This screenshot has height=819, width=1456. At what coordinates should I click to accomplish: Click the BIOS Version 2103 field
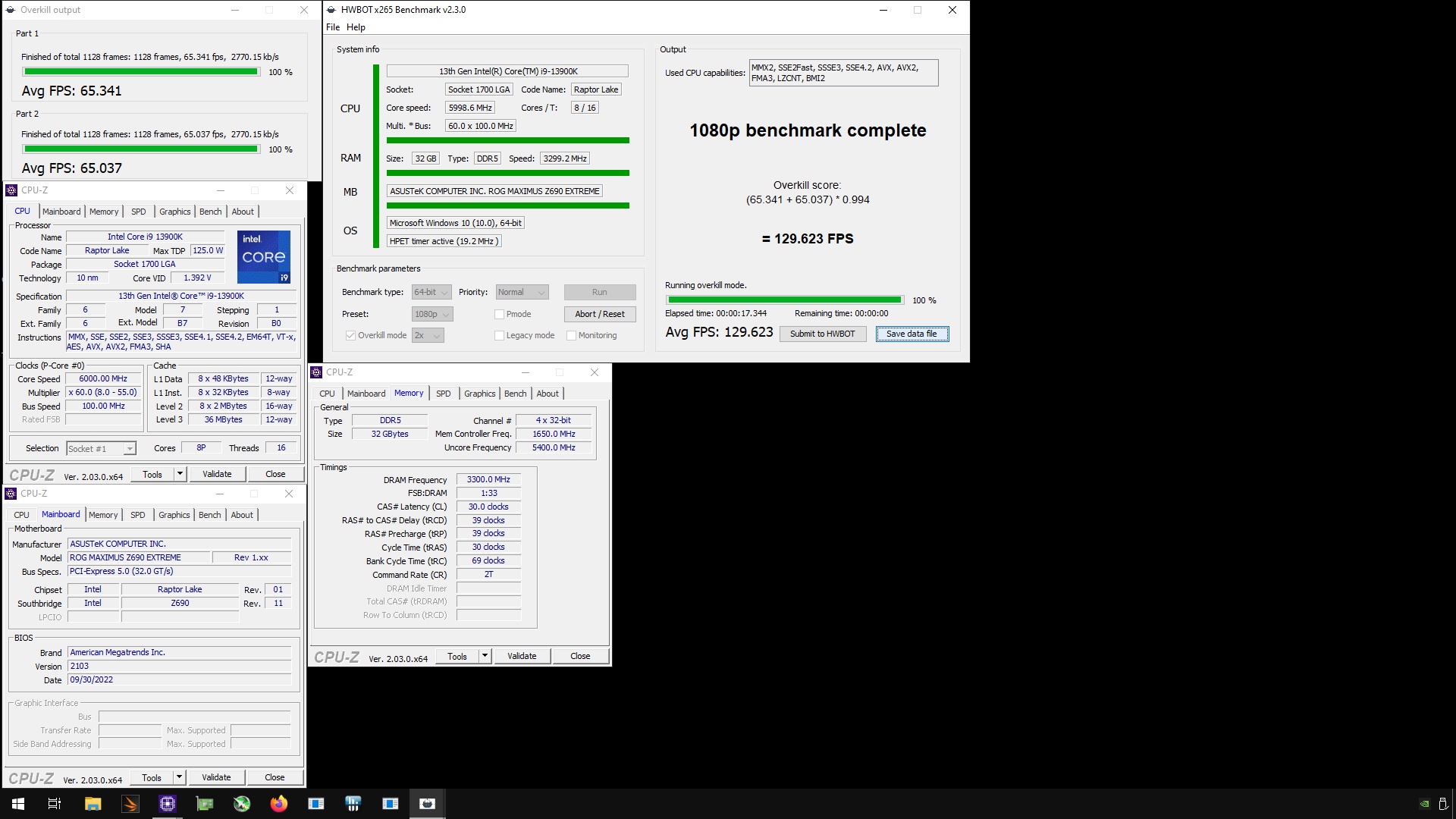(180, 667)
